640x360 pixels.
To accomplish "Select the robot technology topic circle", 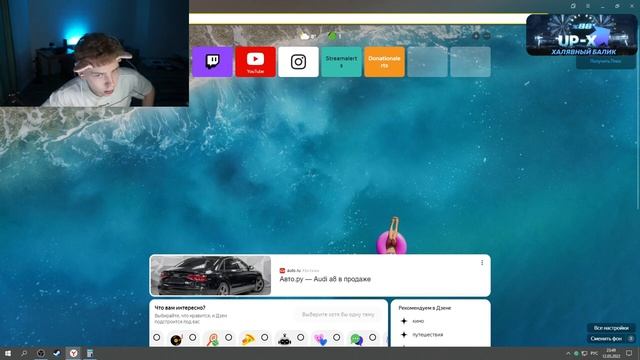I will (x=300, y=338).
